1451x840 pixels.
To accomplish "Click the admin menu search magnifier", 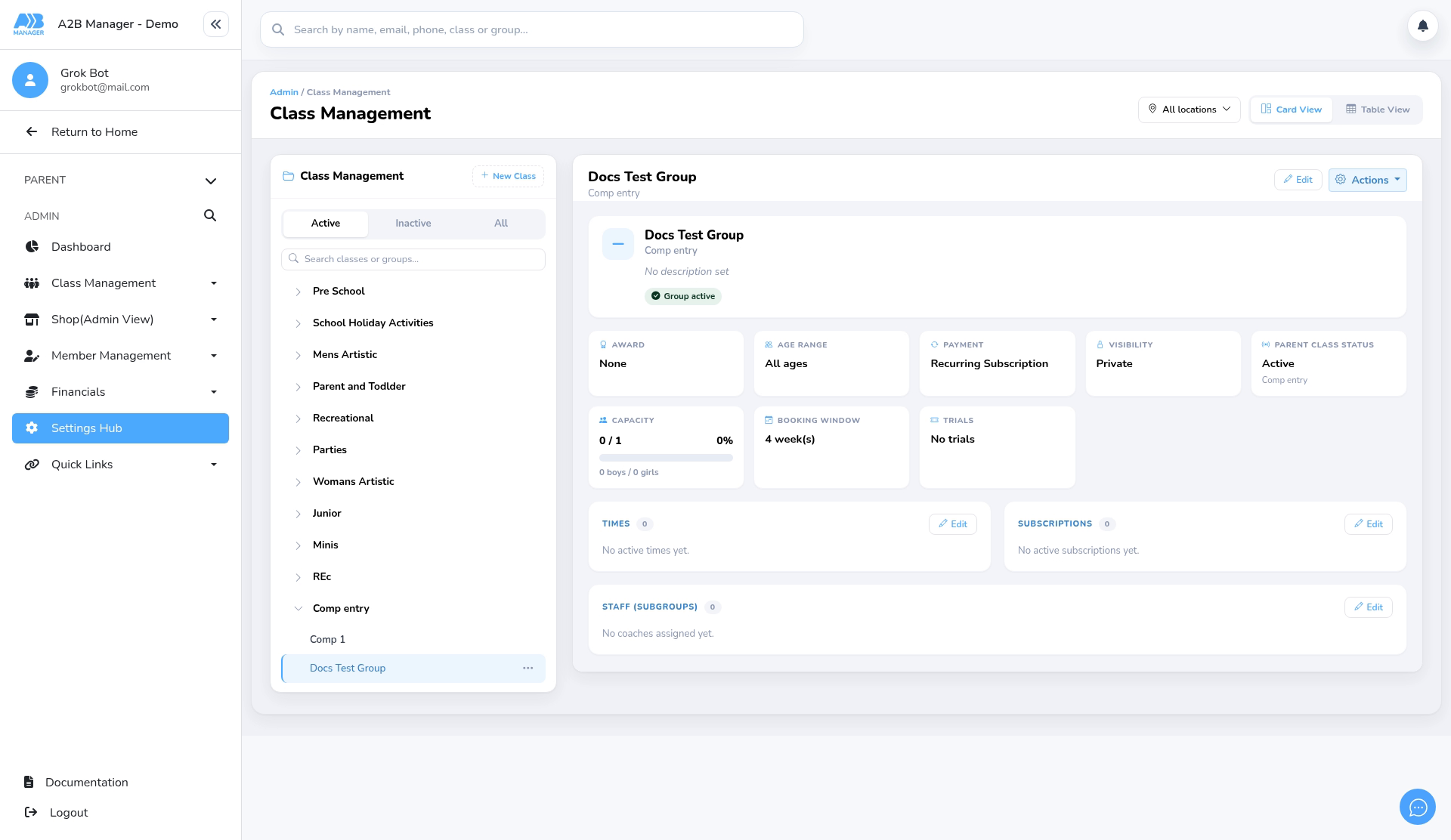I will 210,216.
